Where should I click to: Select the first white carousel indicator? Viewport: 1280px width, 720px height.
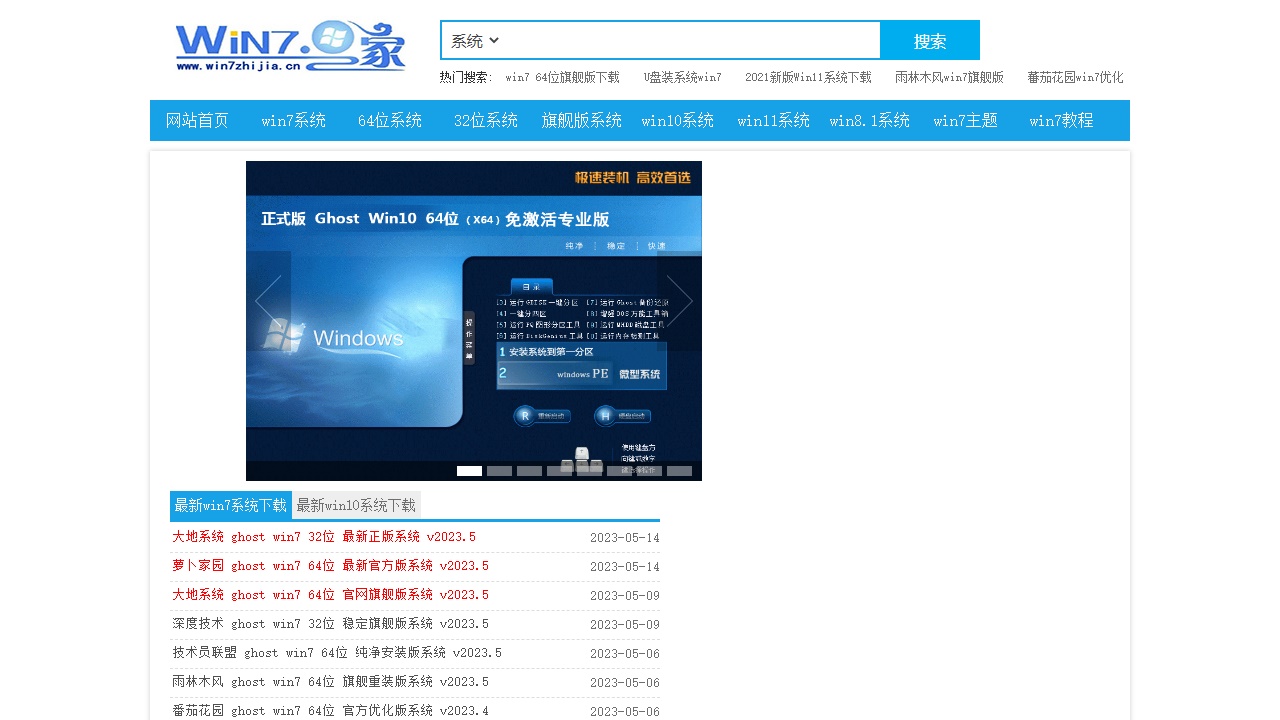coord(469,471)
